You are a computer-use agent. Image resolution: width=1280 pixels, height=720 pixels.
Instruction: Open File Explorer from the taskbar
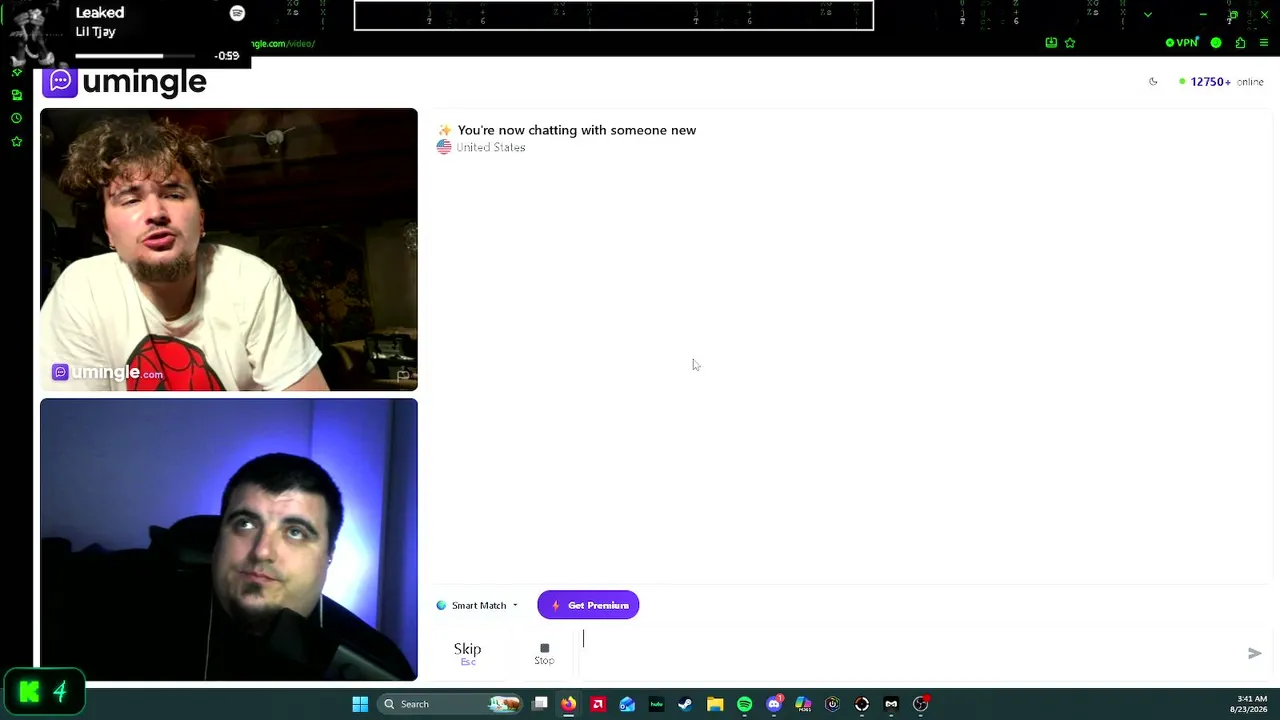coord(715,704)
